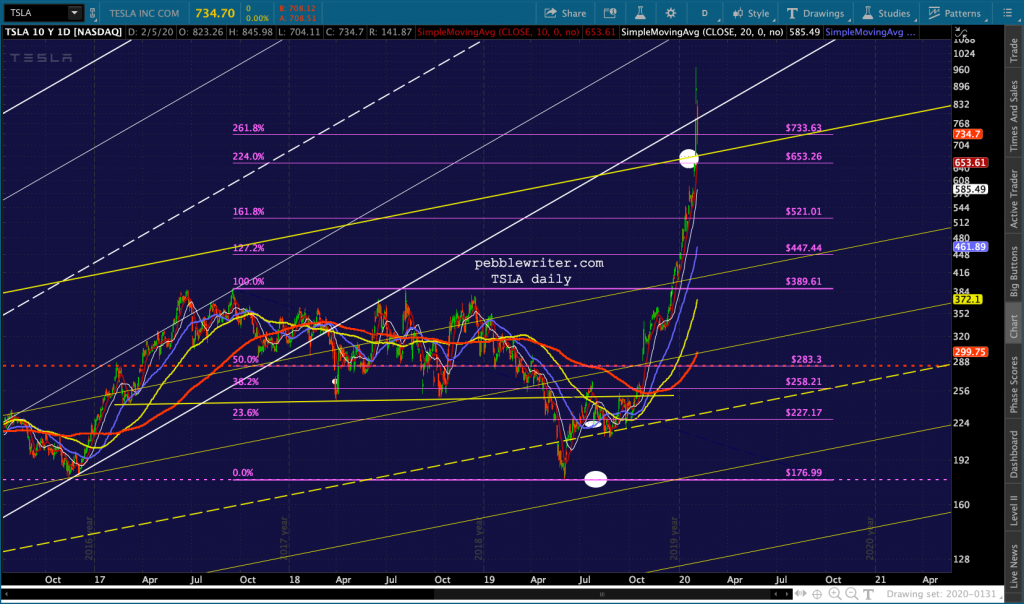The image size is (1024, 604).
Task: Click the scrollbar right arrow
Action: pyautogui.click(x=786, y=594)
